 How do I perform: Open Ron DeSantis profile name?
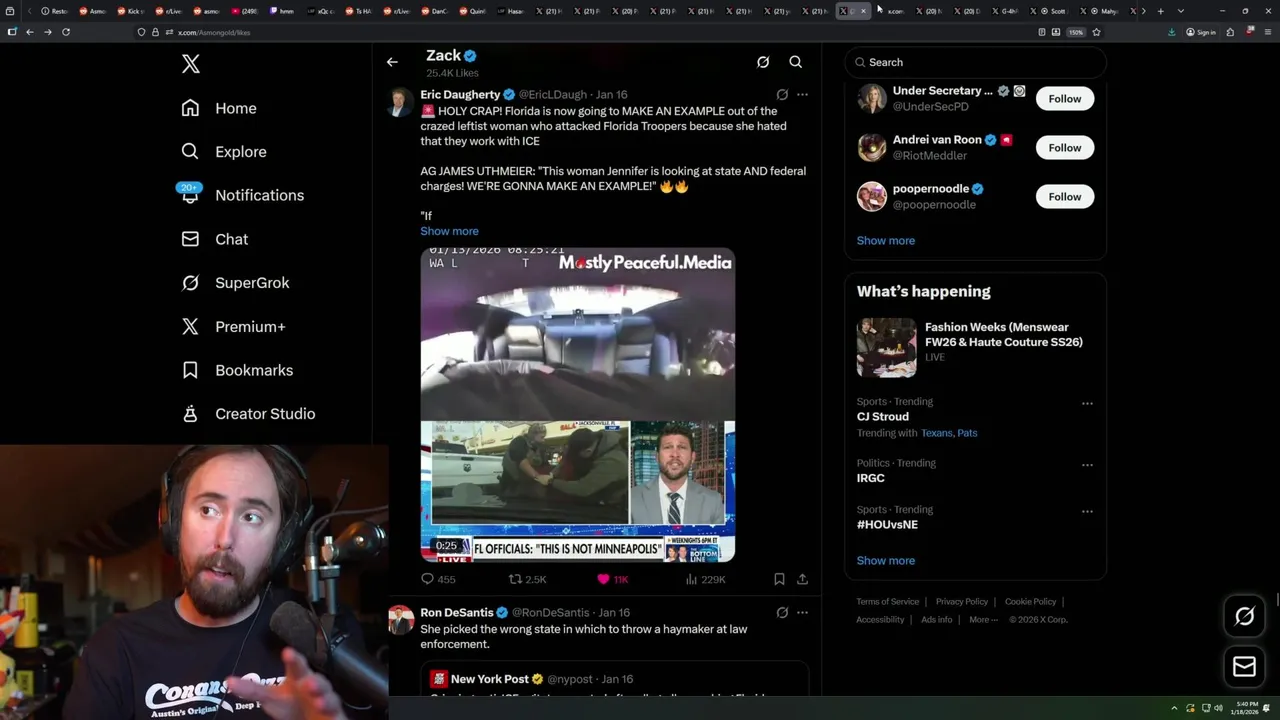(x=457, y=613)
